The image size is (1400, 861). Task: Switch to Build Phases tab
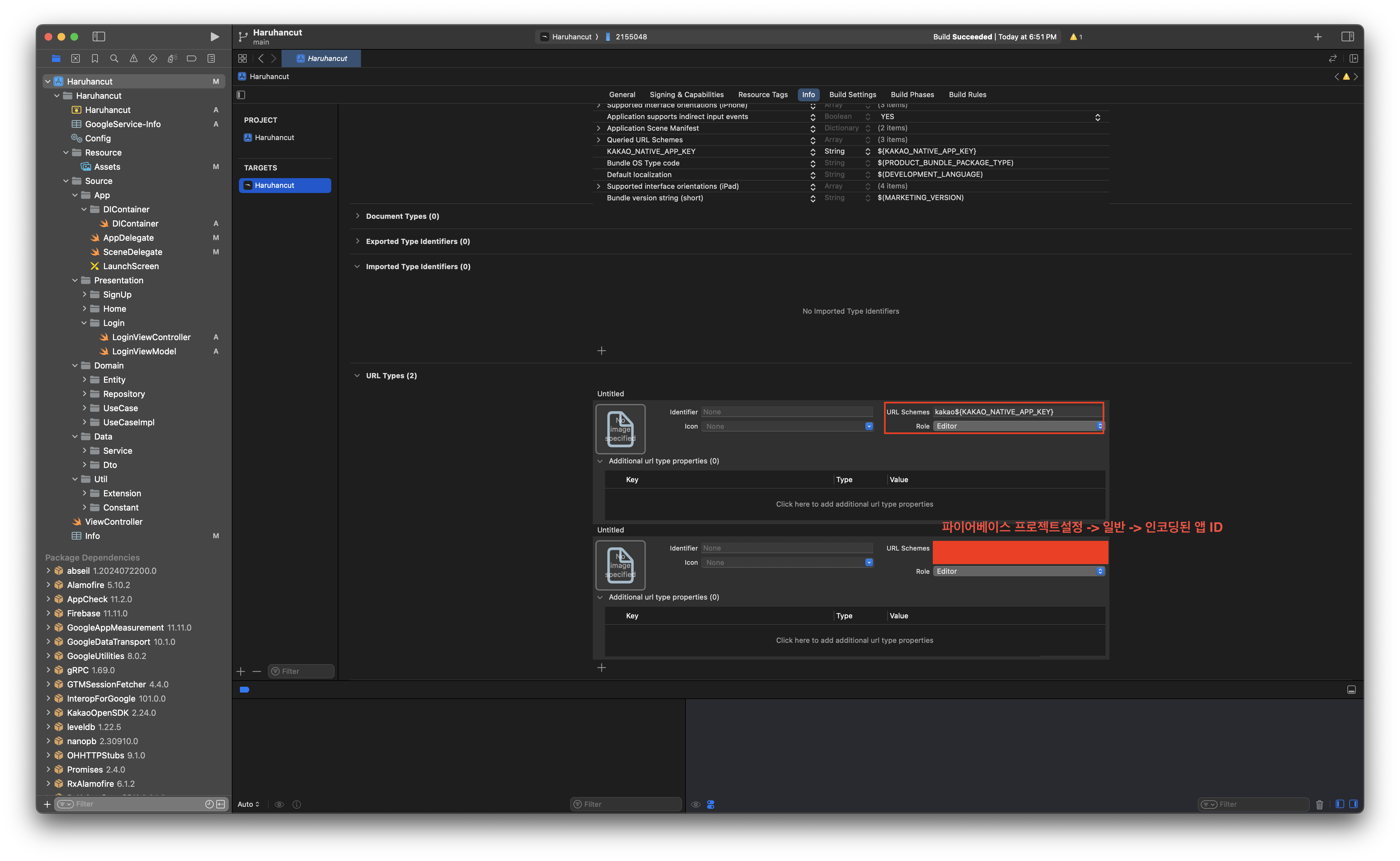point(912,95)
